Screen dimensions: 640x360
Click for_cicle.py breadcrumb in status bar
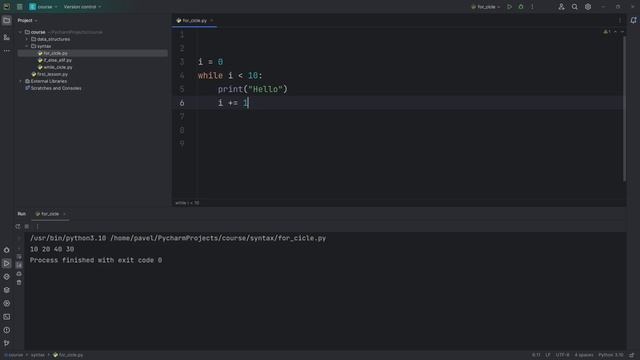[x=68, y=355]
